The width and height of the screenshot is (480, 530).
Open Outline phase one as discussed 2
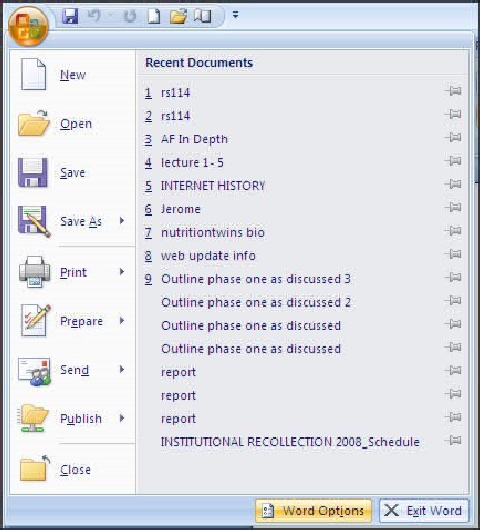click(256, 302)
